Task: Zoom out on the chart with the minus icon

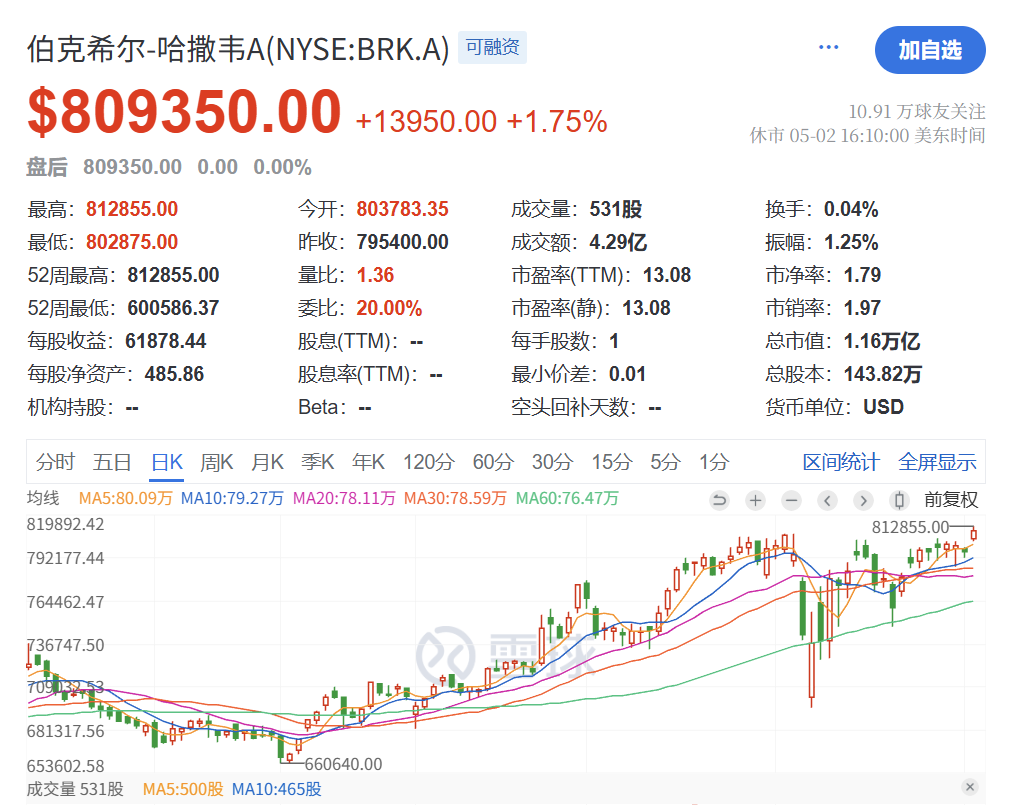Action: pyautogui.click(x=790, y=499)
